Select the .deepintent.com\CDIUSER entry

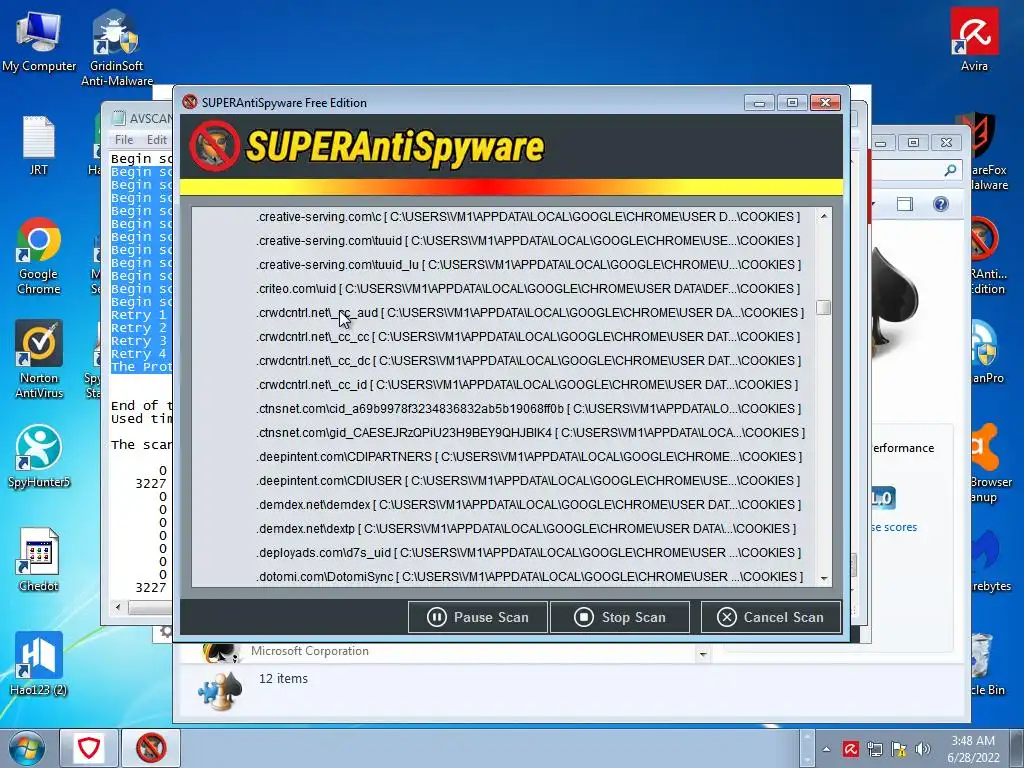528,481
